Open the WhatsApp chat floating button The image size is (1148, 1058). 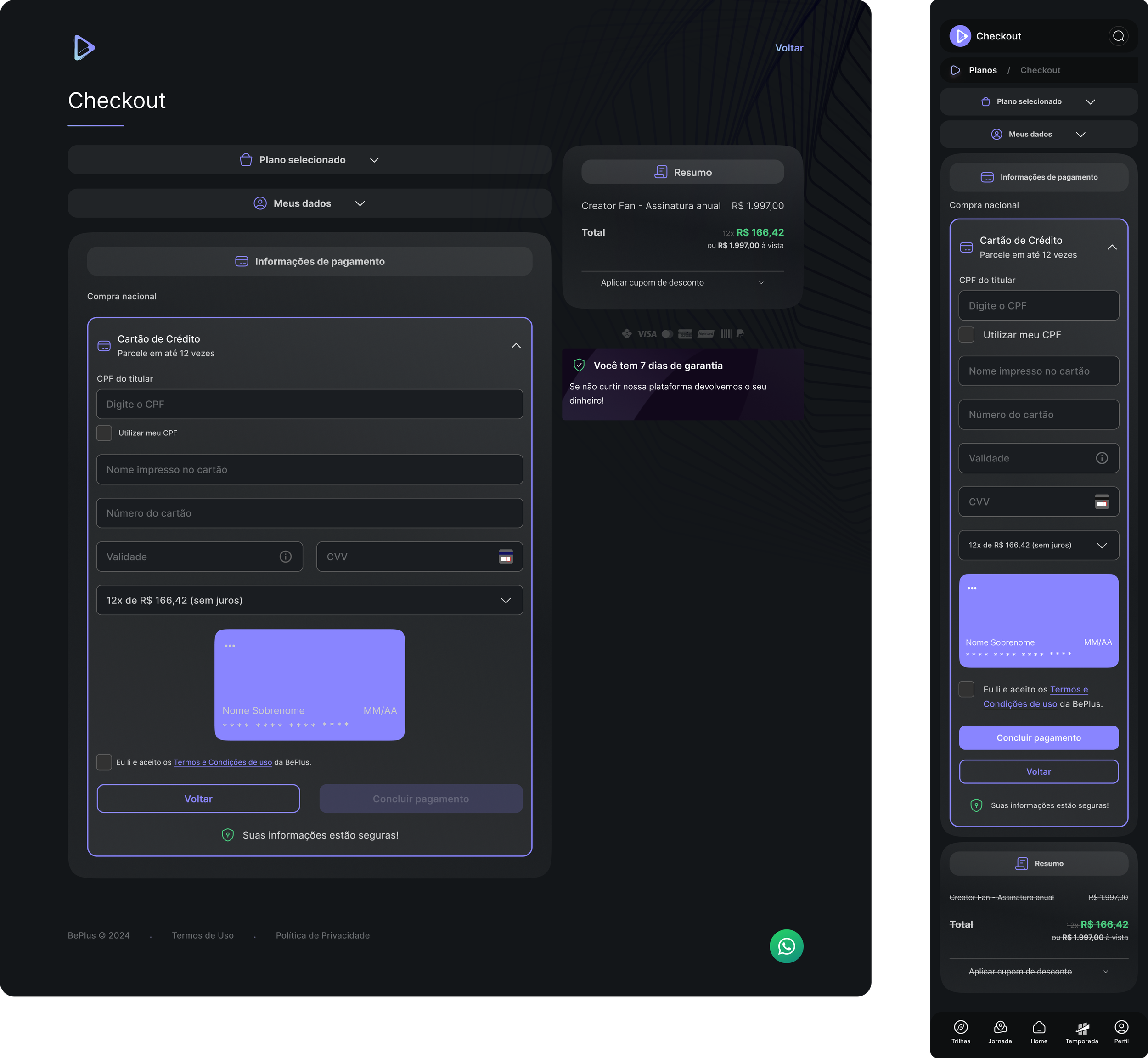(786, 946)
